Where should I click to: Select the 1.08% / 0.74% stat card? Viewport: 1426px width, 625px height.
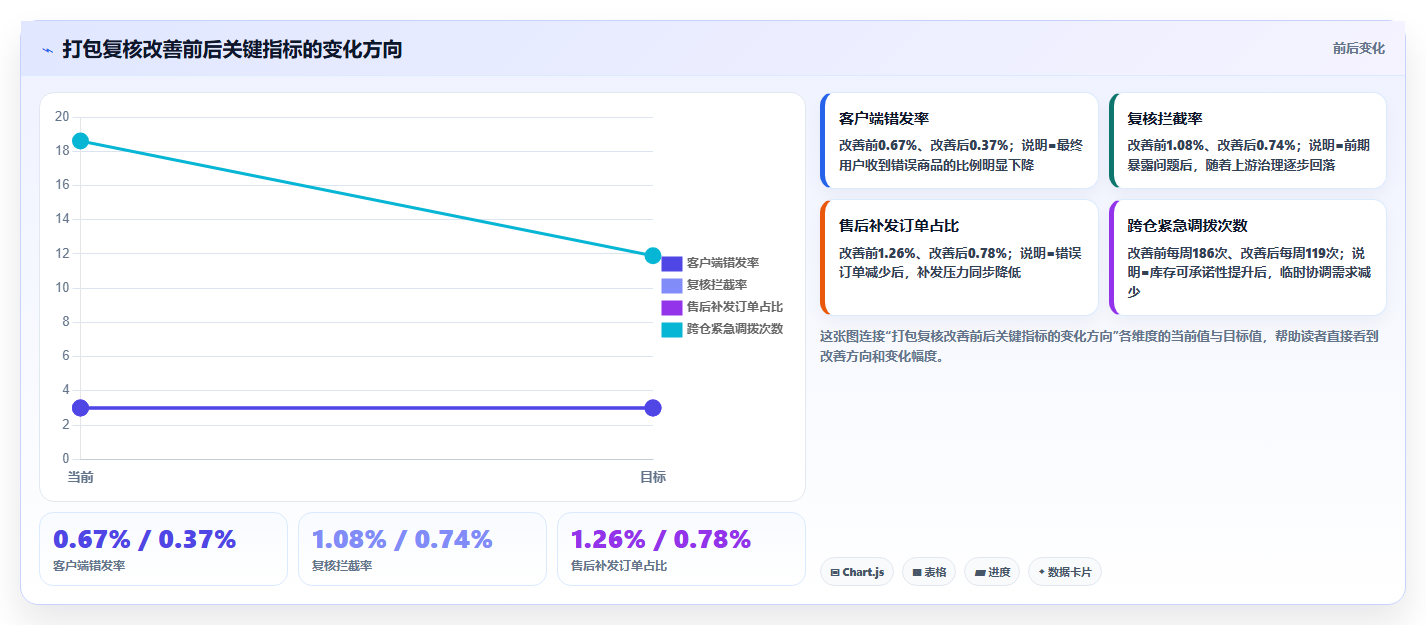click(422, 549)
